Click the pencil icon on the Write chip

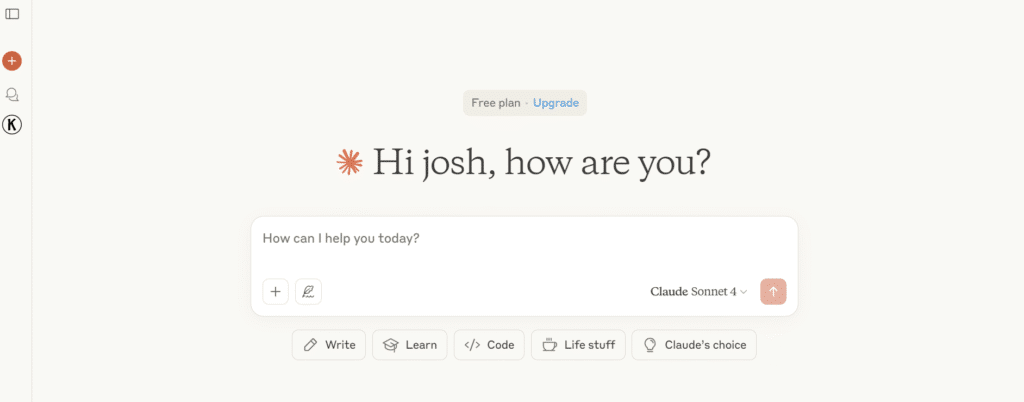(311, 345)
